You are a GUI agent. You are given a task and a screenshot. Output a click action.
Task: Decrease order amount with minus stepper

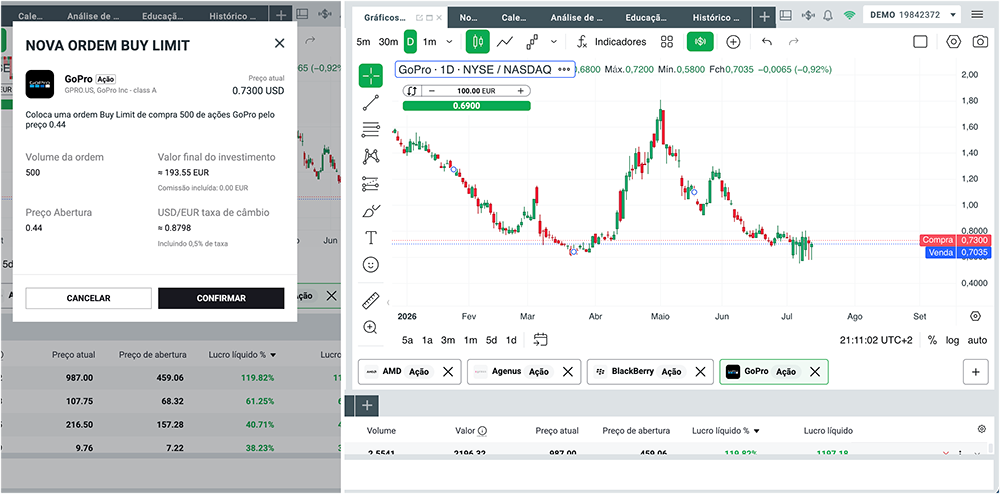[x=432, y=91]
